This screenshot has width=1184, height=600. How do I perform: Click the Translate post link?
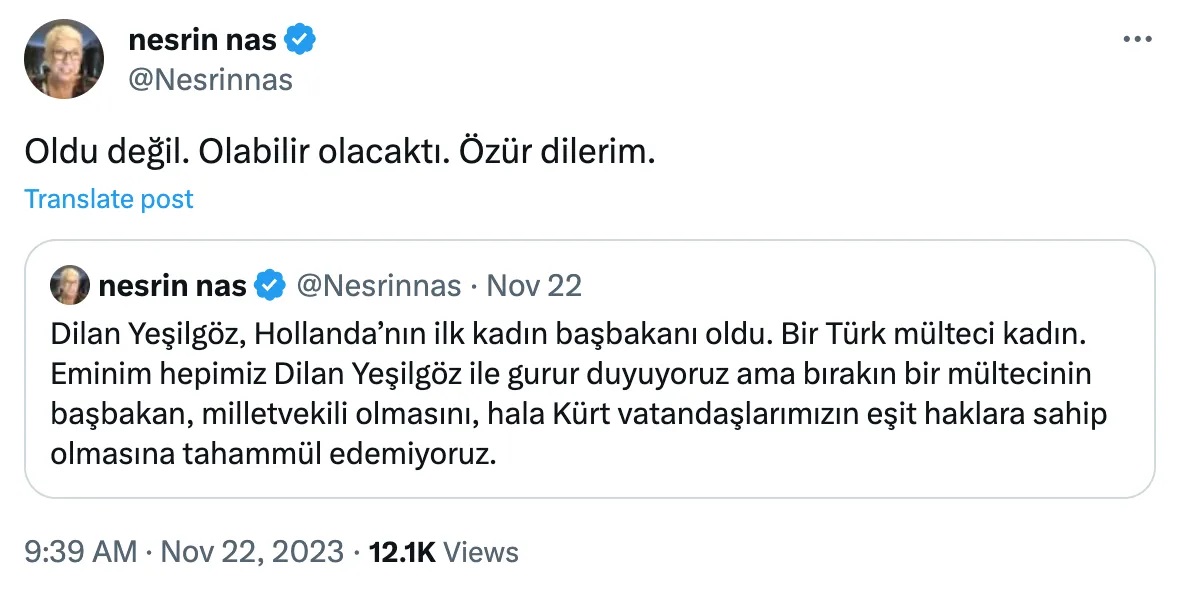pyautogui.click(x=109, y=199)
